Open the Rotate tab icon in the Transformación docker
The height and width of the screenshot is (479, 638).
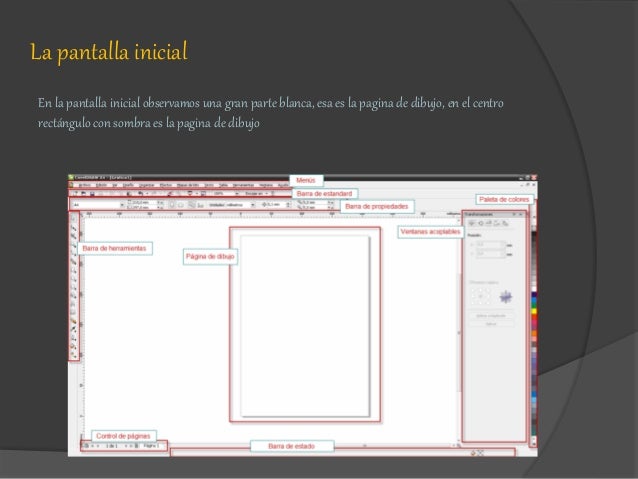(x=481, y=223)
